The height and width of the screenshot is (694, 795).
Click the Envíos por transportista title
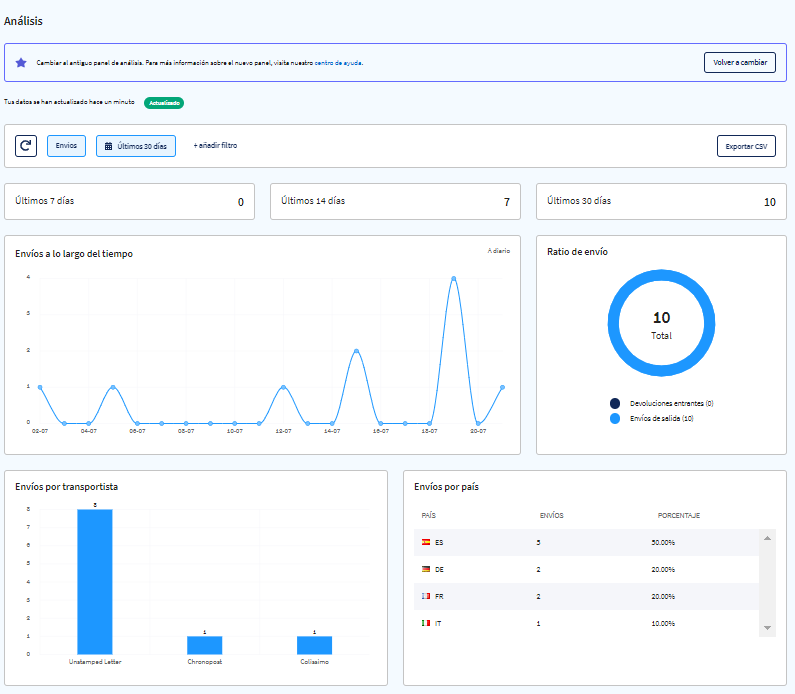click(x=66, y=487)
